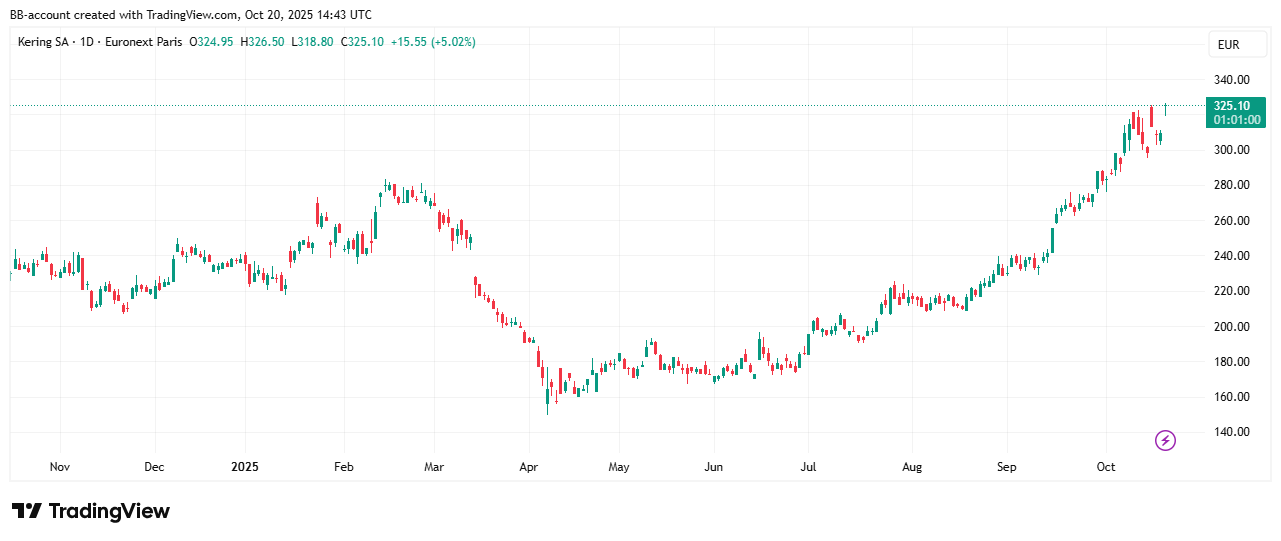The image size is (1281, 541).
Task: Select the Jul marker on time axis
Action: click(808, 467)
